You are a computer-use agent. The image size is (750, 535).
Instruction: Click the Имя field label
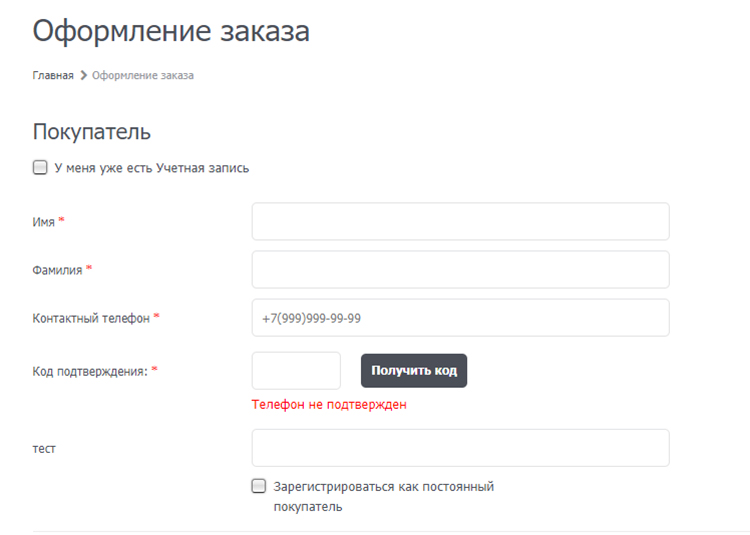pos(44,222)
